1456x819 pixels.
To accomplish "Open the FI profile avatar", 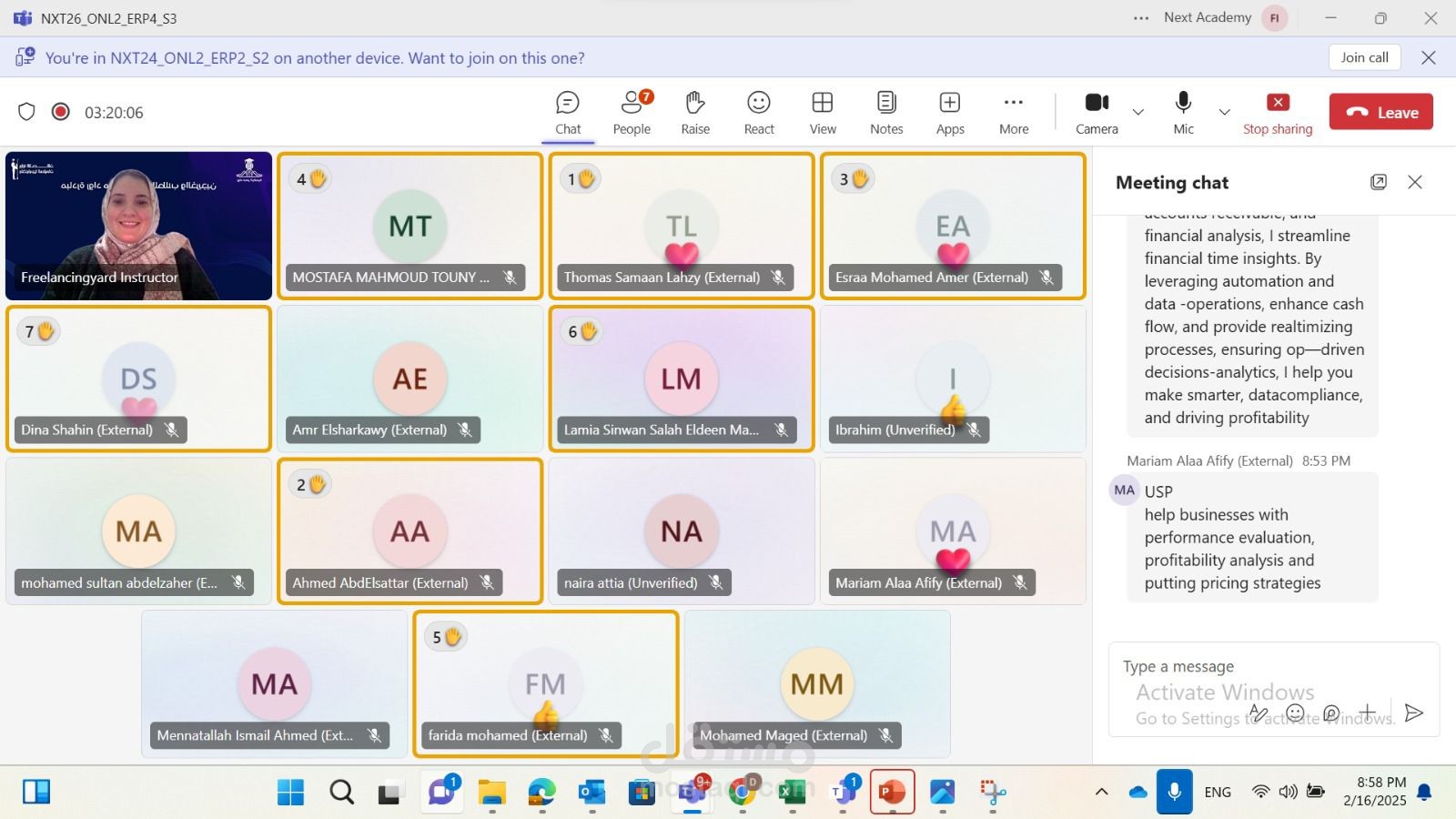I will coord(1275,17).
